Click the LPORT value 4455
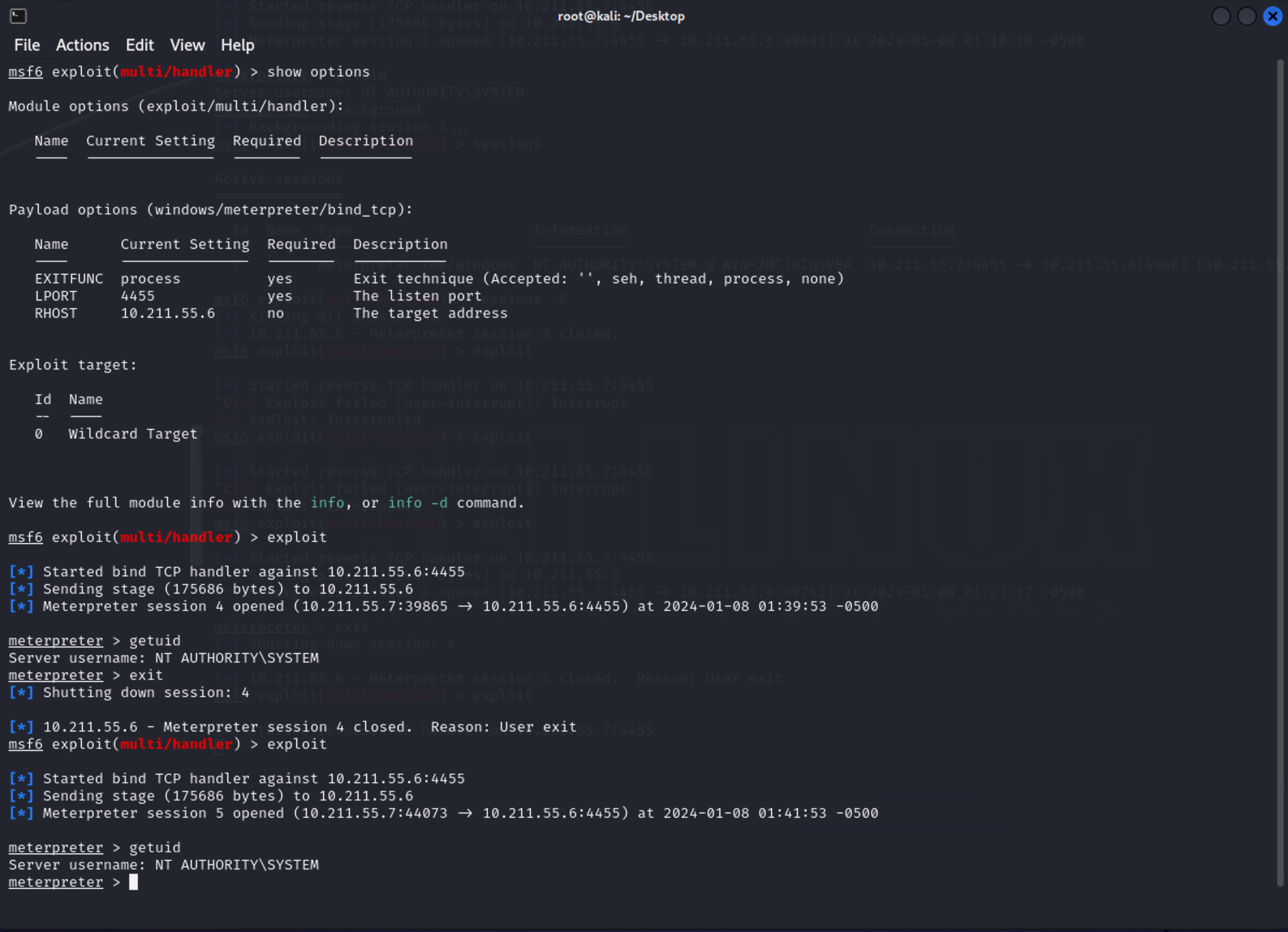Viewport: 1288px width, 932px height. (x=137, y=296)
